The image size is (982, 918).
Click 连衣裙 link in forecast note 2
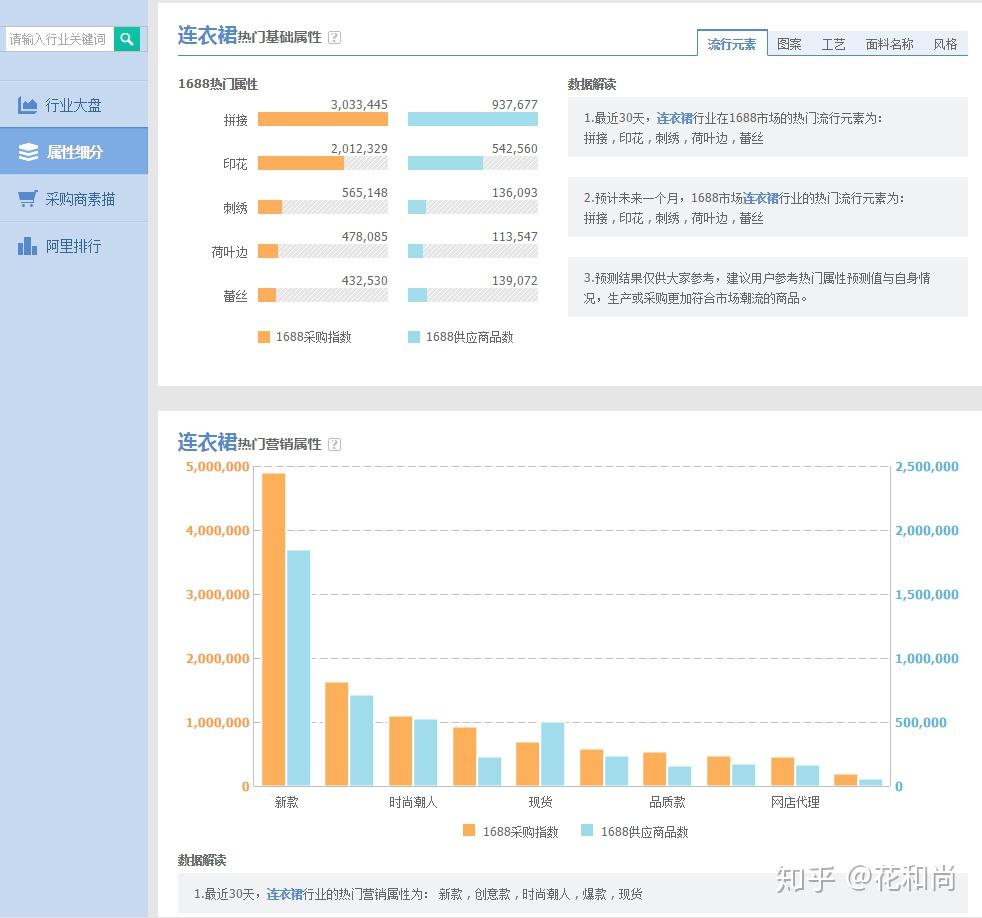point(760,198)
